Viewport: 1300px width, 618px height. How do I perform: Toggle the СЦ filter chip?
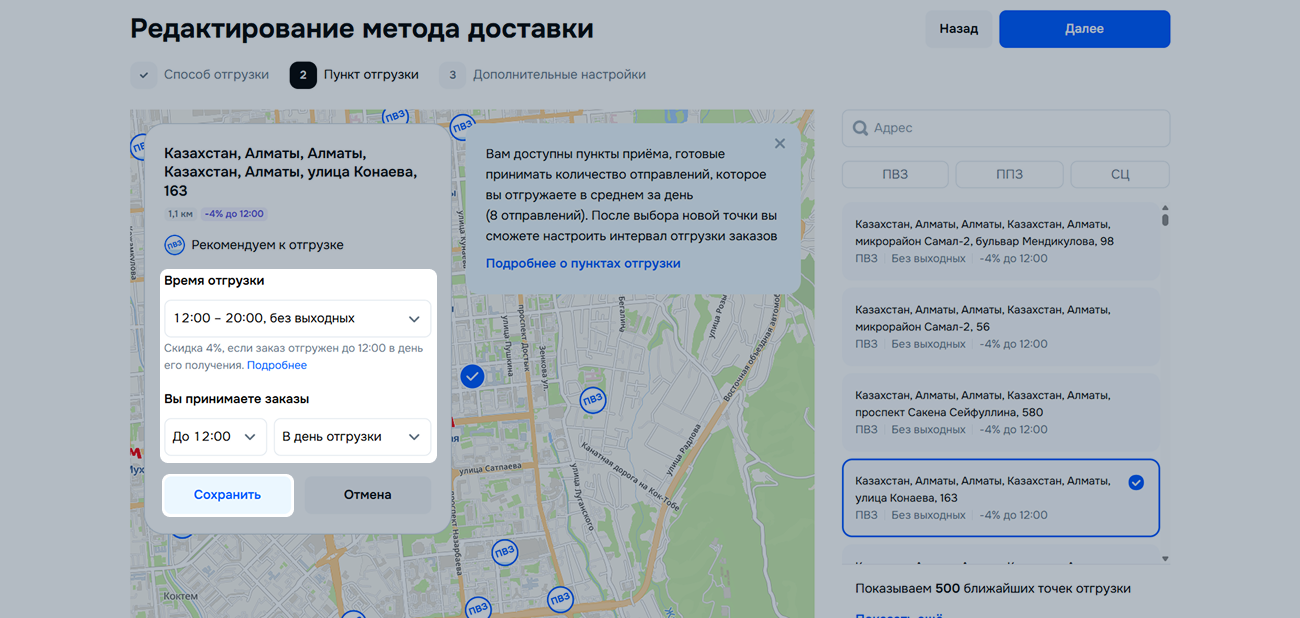(1119, 175)
